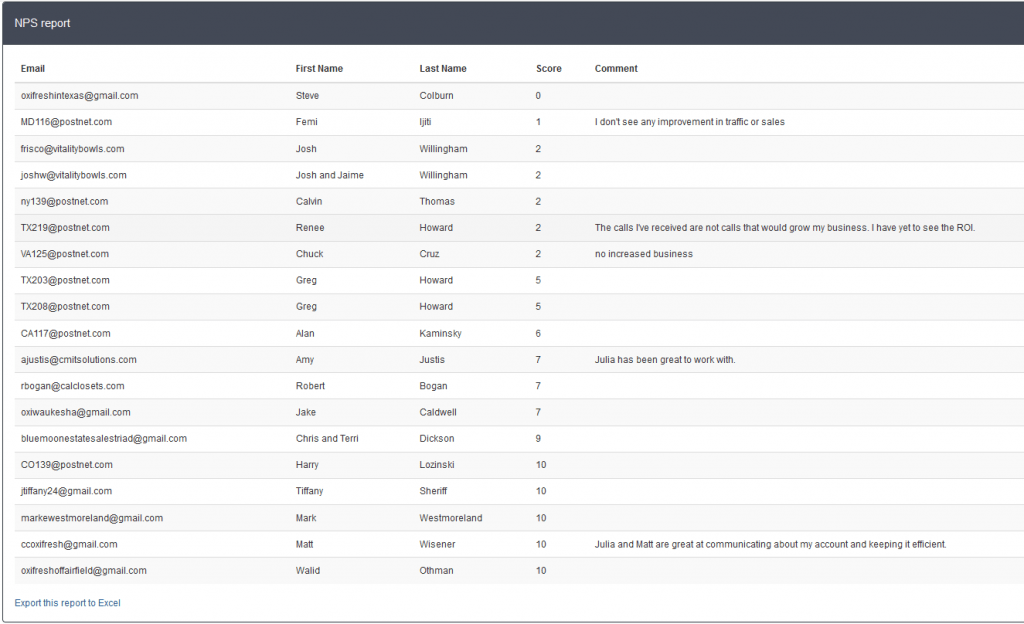The width and height of the screenshot is (1024, 624).
Task: Click last name Sheriff
Action: click(433, 491)
